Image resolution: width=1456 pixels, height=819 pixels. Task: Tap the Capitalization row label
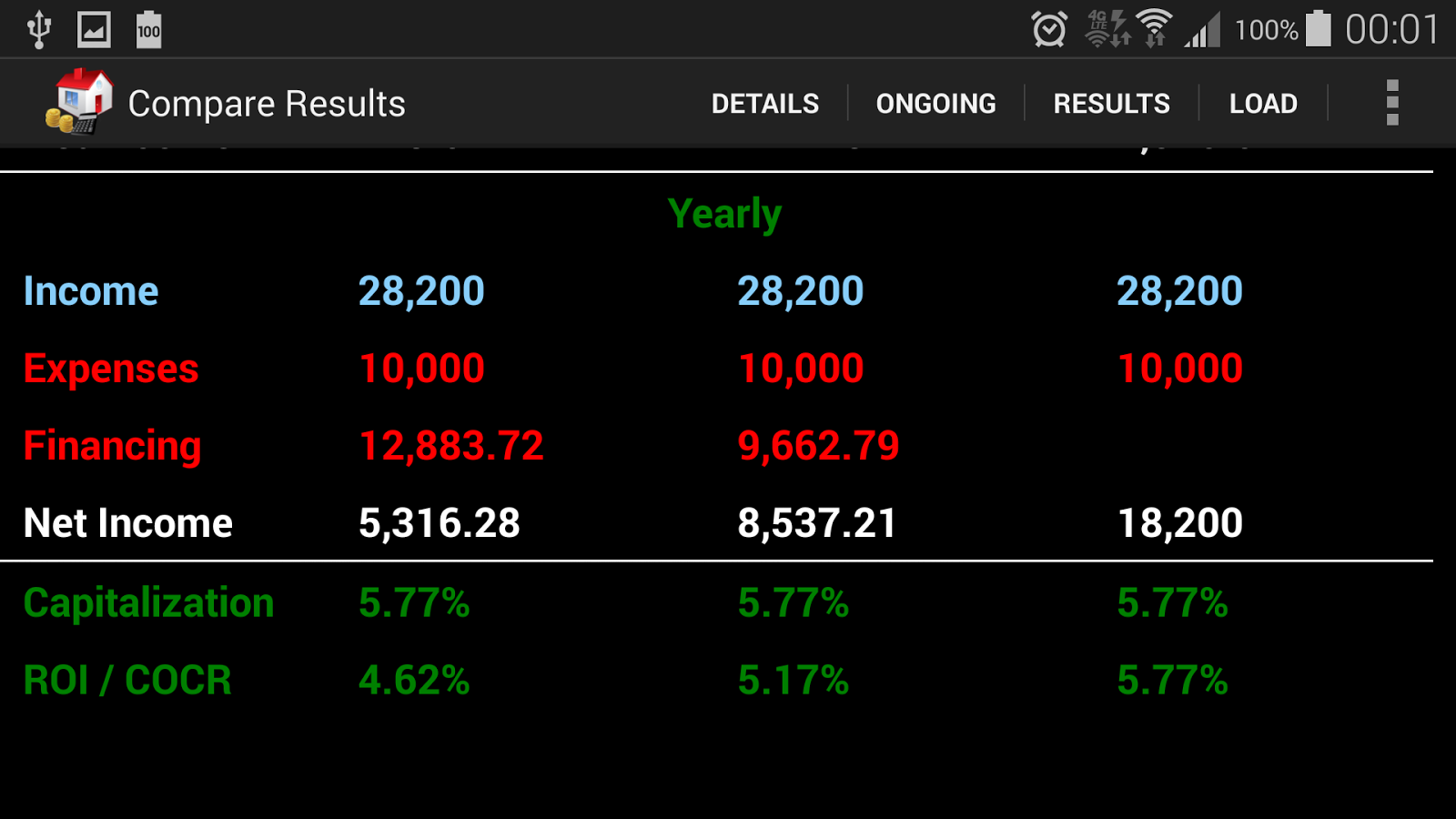[149, 603]
